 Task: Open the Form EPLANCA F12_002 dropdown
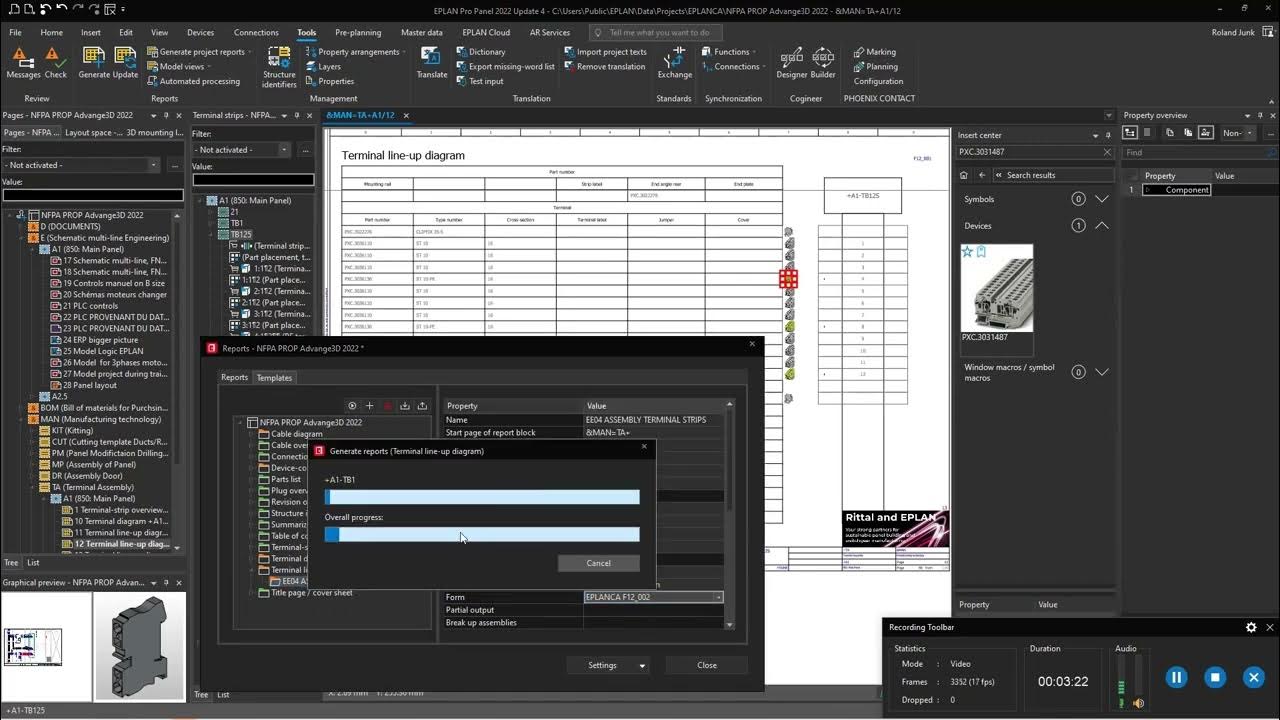(718, 597)
